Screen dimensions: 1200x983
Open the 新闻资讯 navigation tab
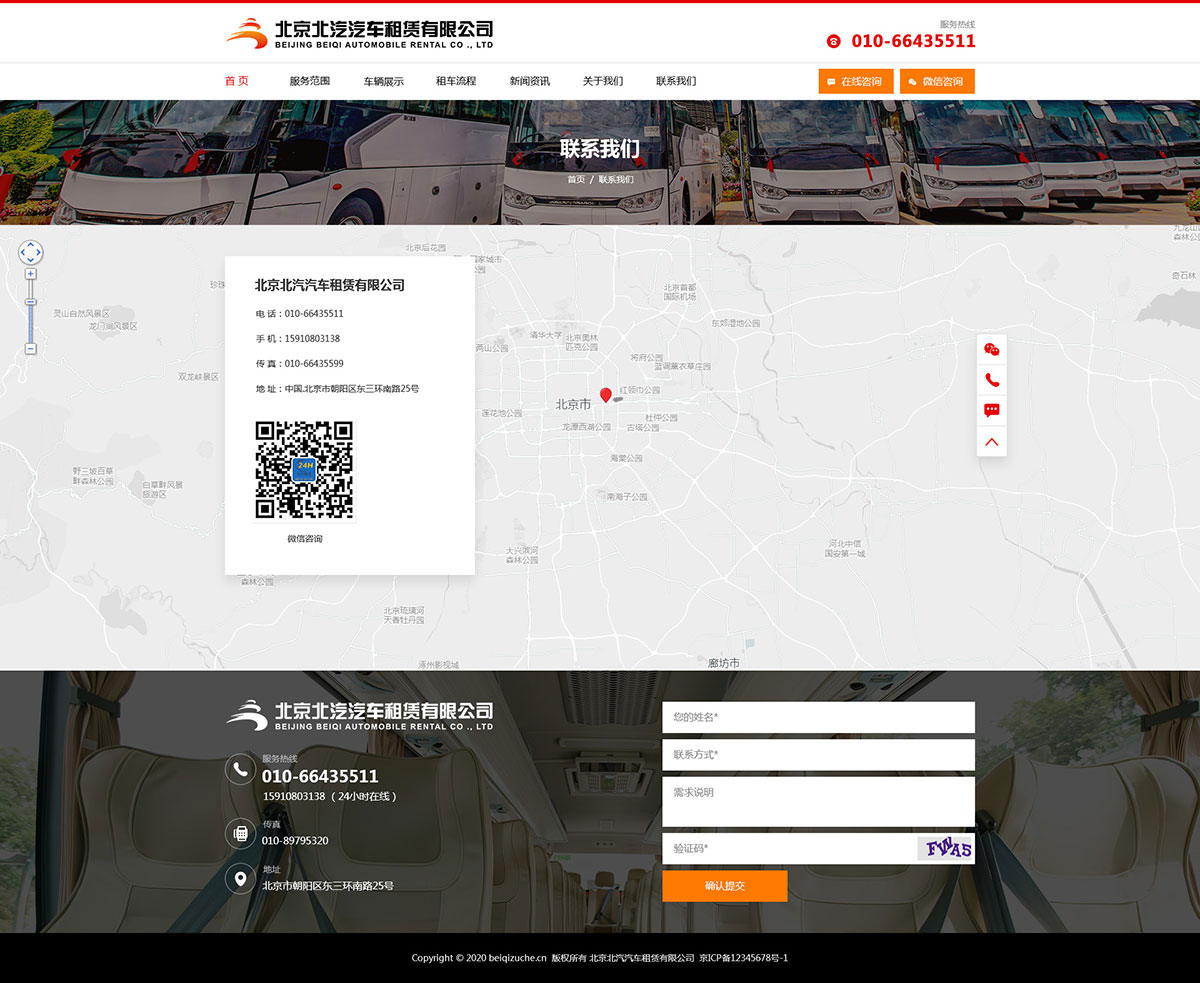(527, 81)
